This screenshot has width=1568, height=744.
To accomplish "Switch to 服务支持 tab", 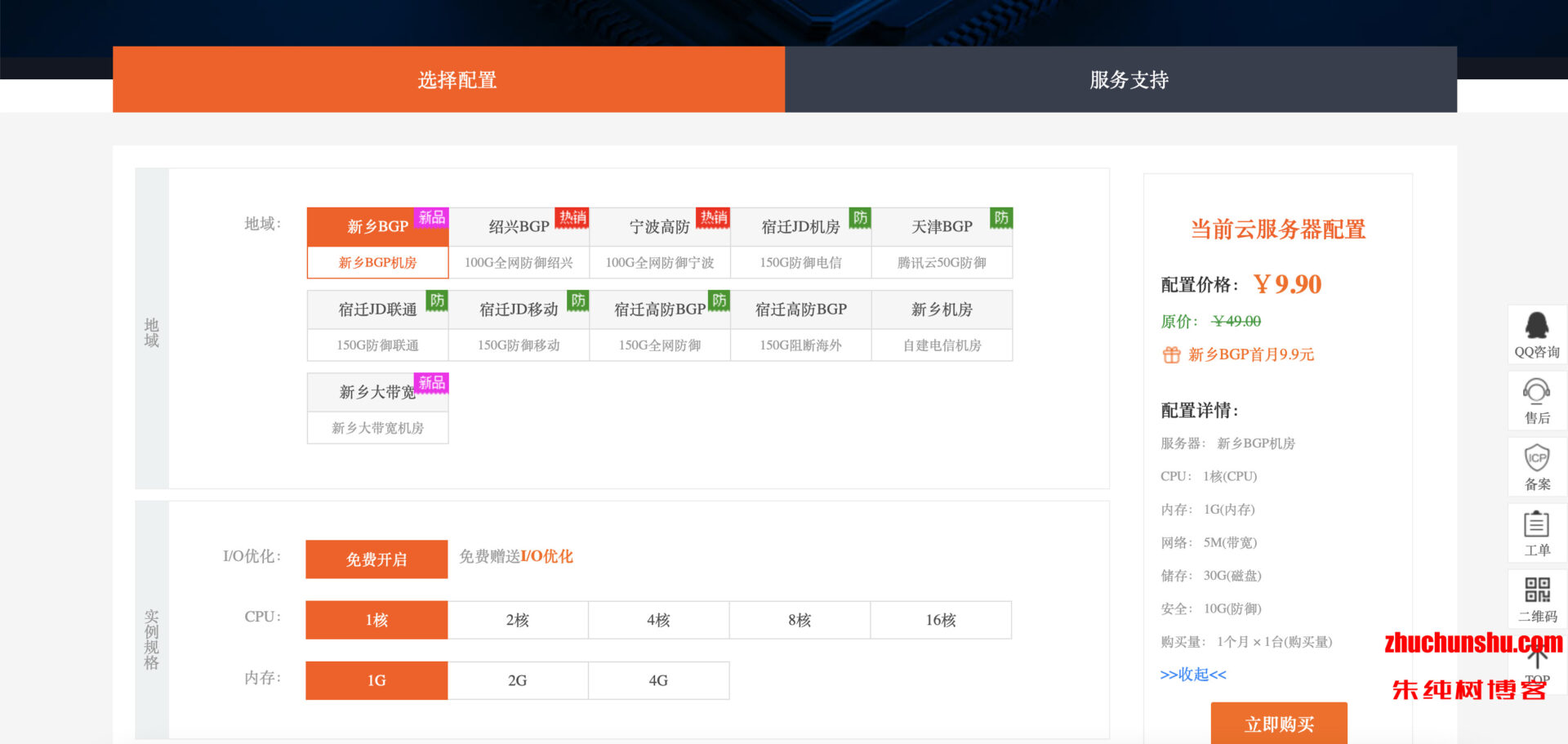I will point(1121,79).
